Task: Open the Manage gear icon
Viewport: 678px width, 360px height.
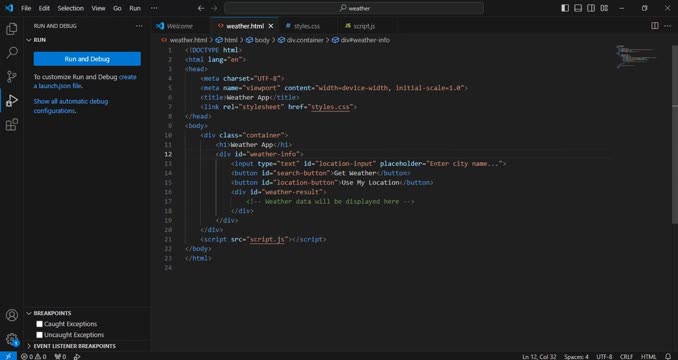Action: (x=12, y=339)
